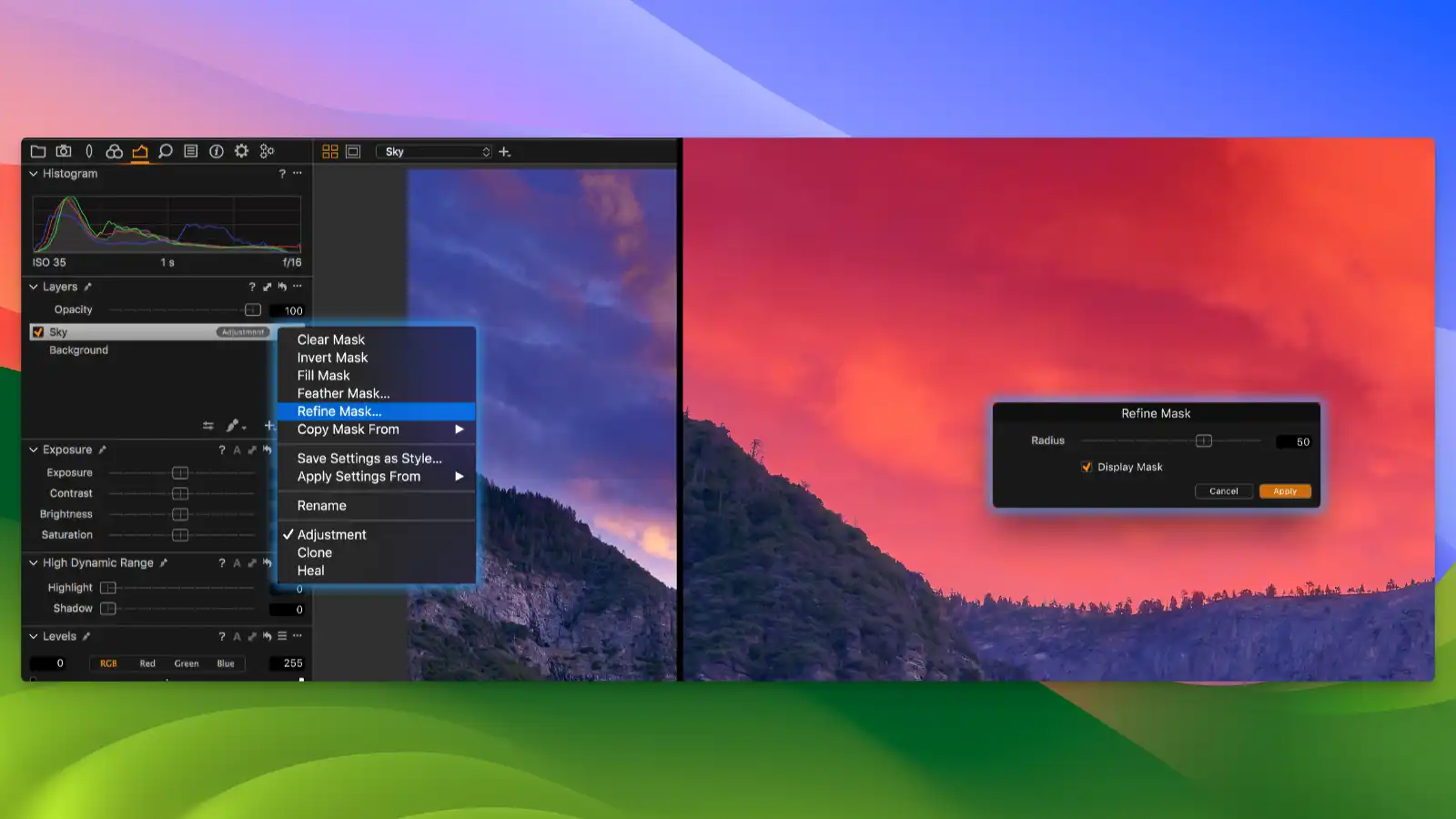
Task: Collapse the High Dynamic Range panel
Action: point(34,563)
